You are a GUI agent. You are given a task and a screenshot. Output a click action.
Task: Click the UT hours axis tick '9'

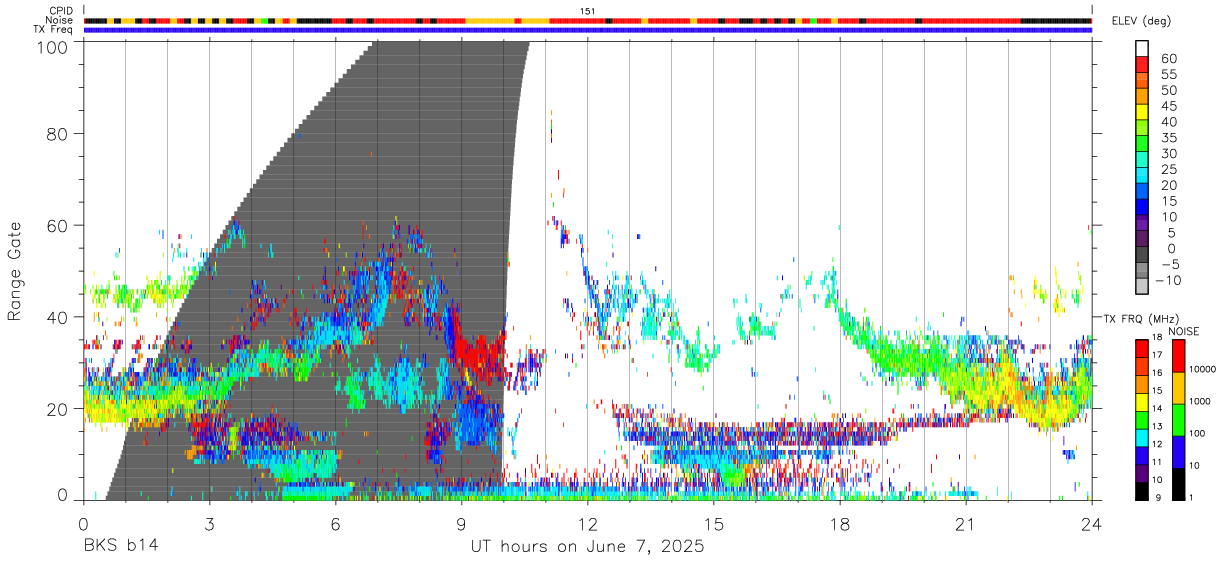click(x=461, y=524)
